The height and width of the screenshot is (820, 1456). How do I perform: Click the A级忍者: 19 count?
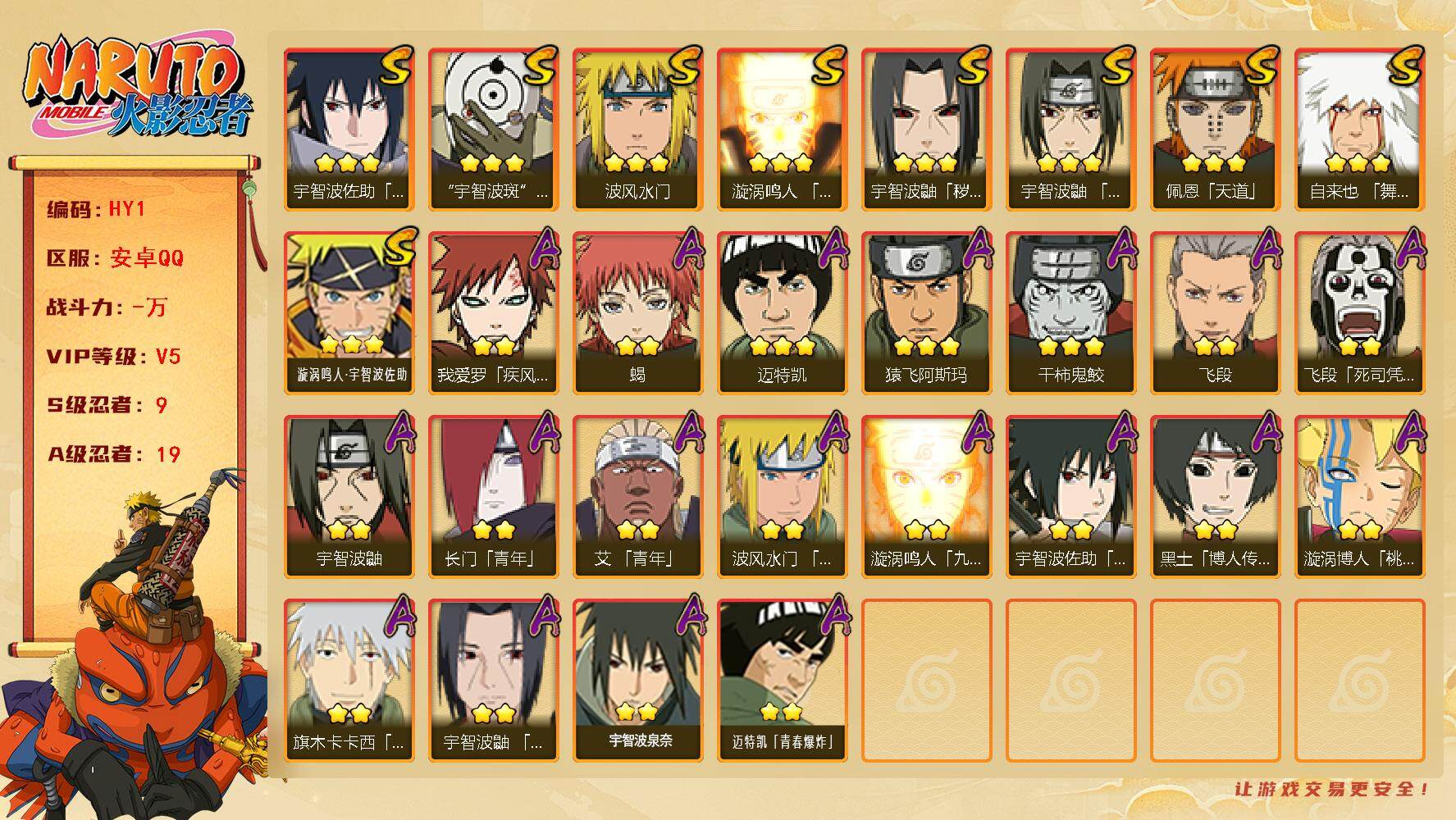pyautogui.click(x=113, y=454)
